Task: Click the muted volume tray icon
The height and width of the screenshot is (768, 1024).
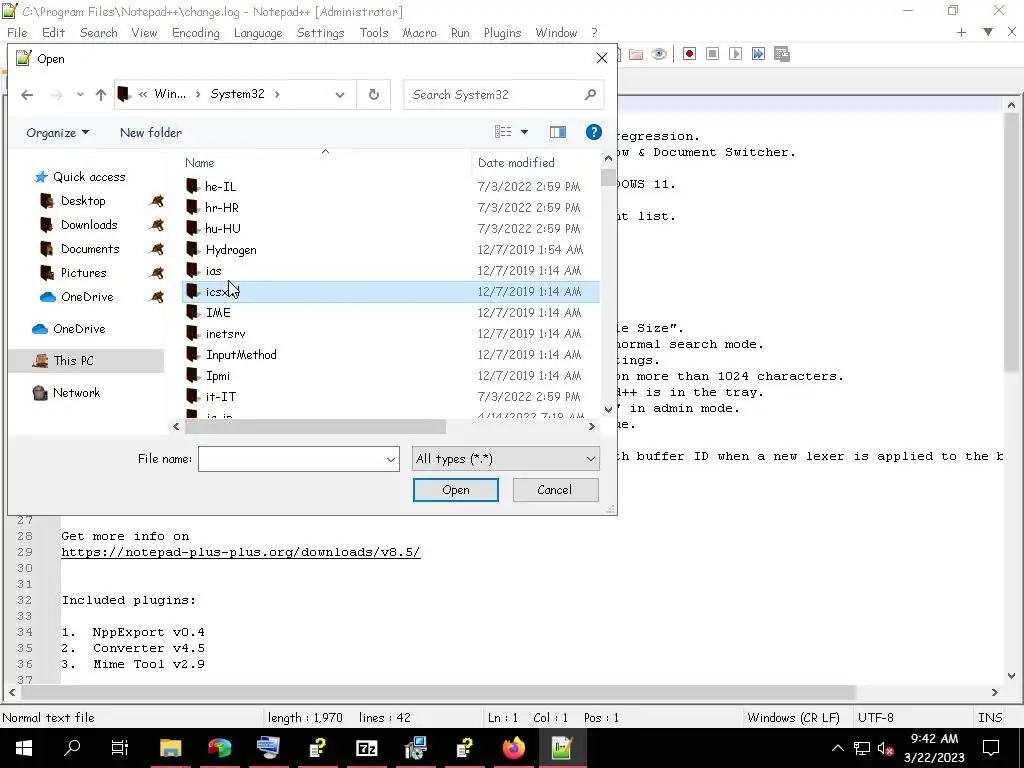Action: (x=886, y=748)
